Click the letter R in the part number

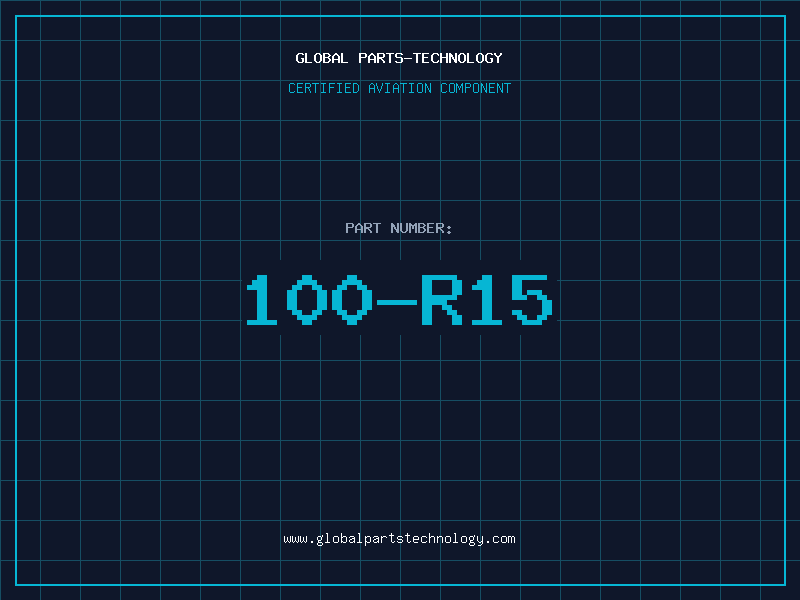[440, 300]
